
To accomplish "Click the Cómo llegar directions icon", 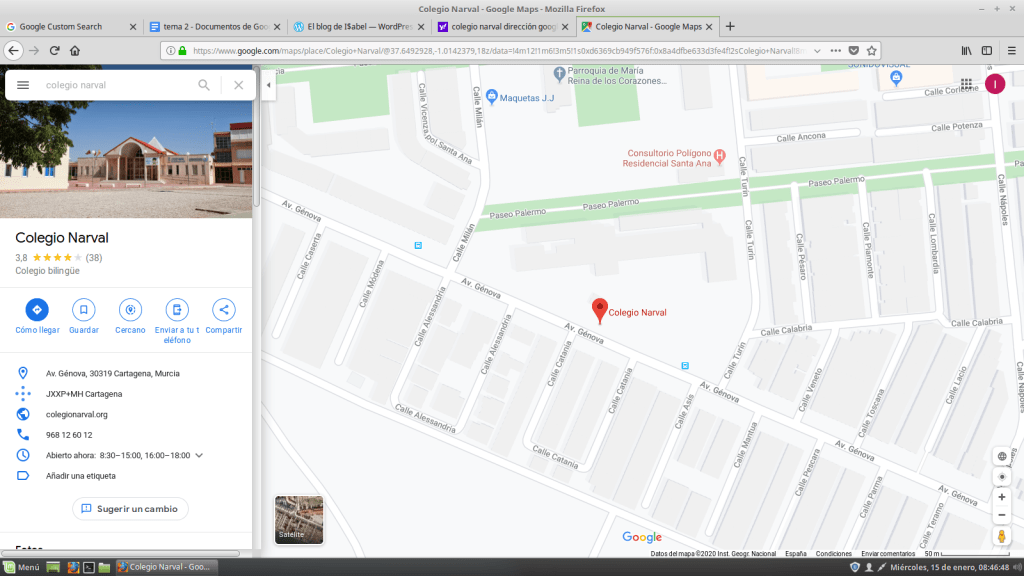I will [37, 309].
